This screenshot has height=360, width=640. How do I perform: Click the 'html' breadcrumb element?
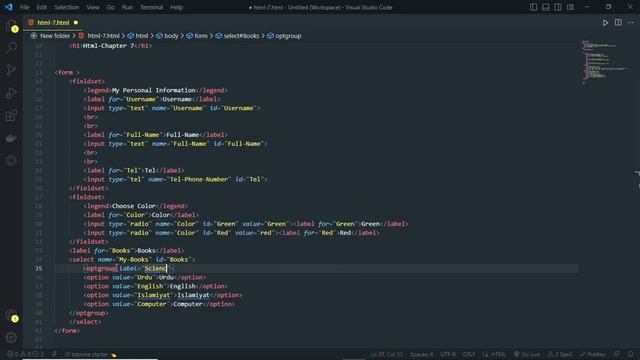(142, 36)
